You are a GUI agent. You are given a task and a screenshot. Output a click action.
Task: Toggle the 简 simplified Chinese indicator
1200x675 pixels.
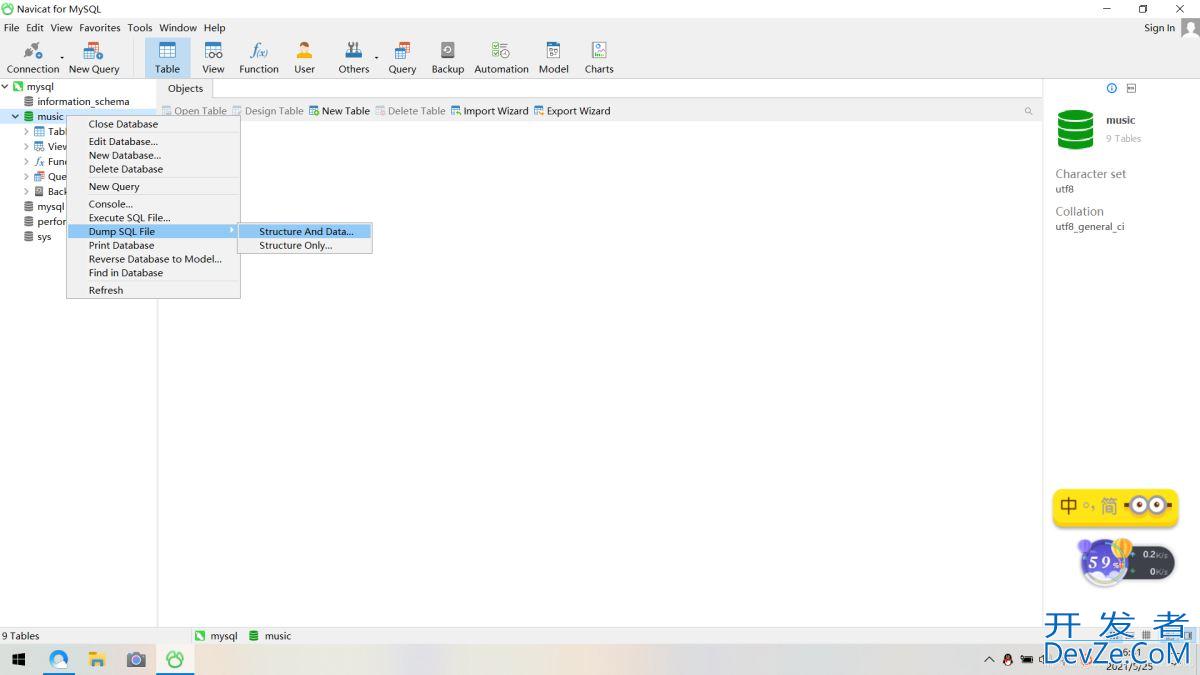point(1107,506)
